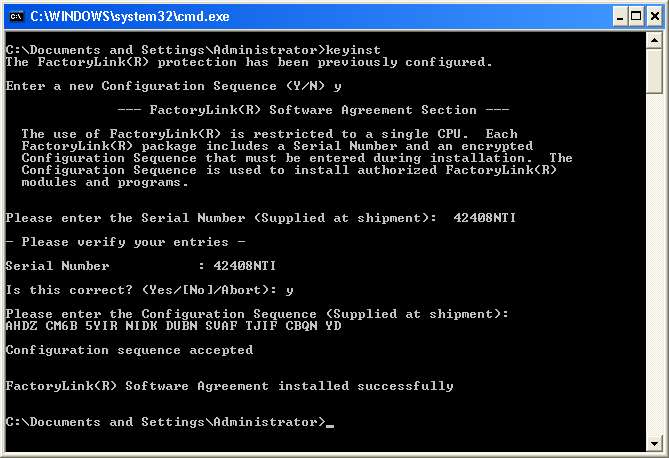Click the Software Agreement Section heading

pos(313,110)
